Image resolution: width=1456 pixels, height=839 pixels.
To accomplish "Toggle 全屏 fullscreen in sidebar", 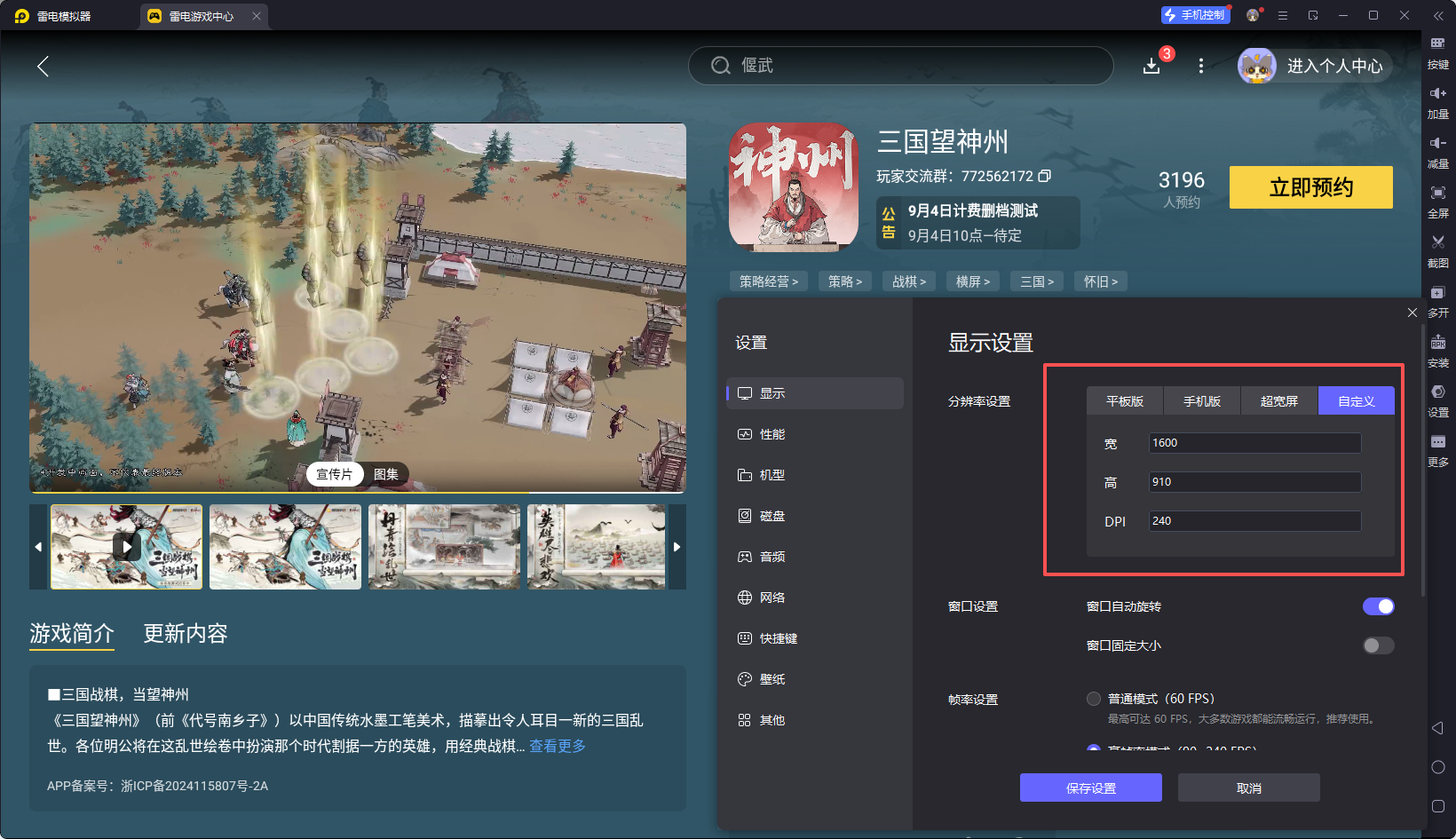I will coord(1438,202).
